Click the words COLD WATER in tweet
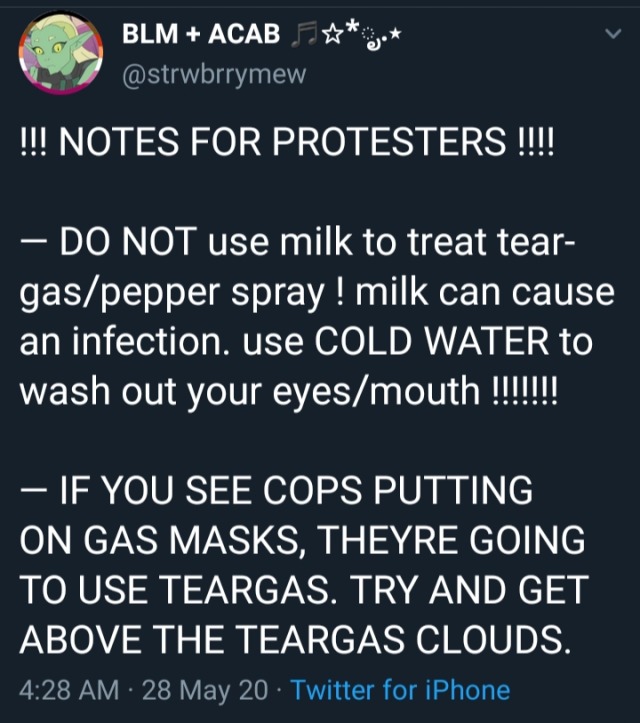Image resolution: width=640 pixels, height=723 pixels. pos(433,341)
